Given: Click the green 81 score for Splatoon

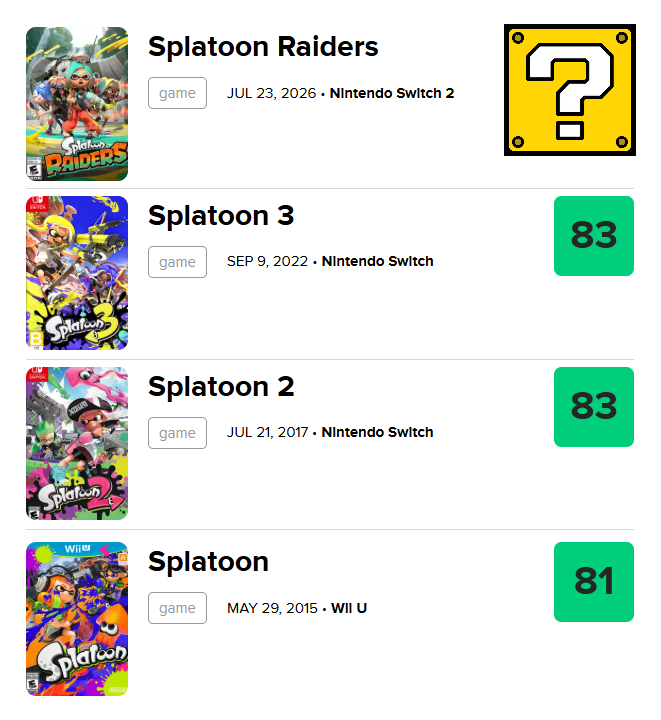Looking at the screenshot, I should click(x=594, y=582).
